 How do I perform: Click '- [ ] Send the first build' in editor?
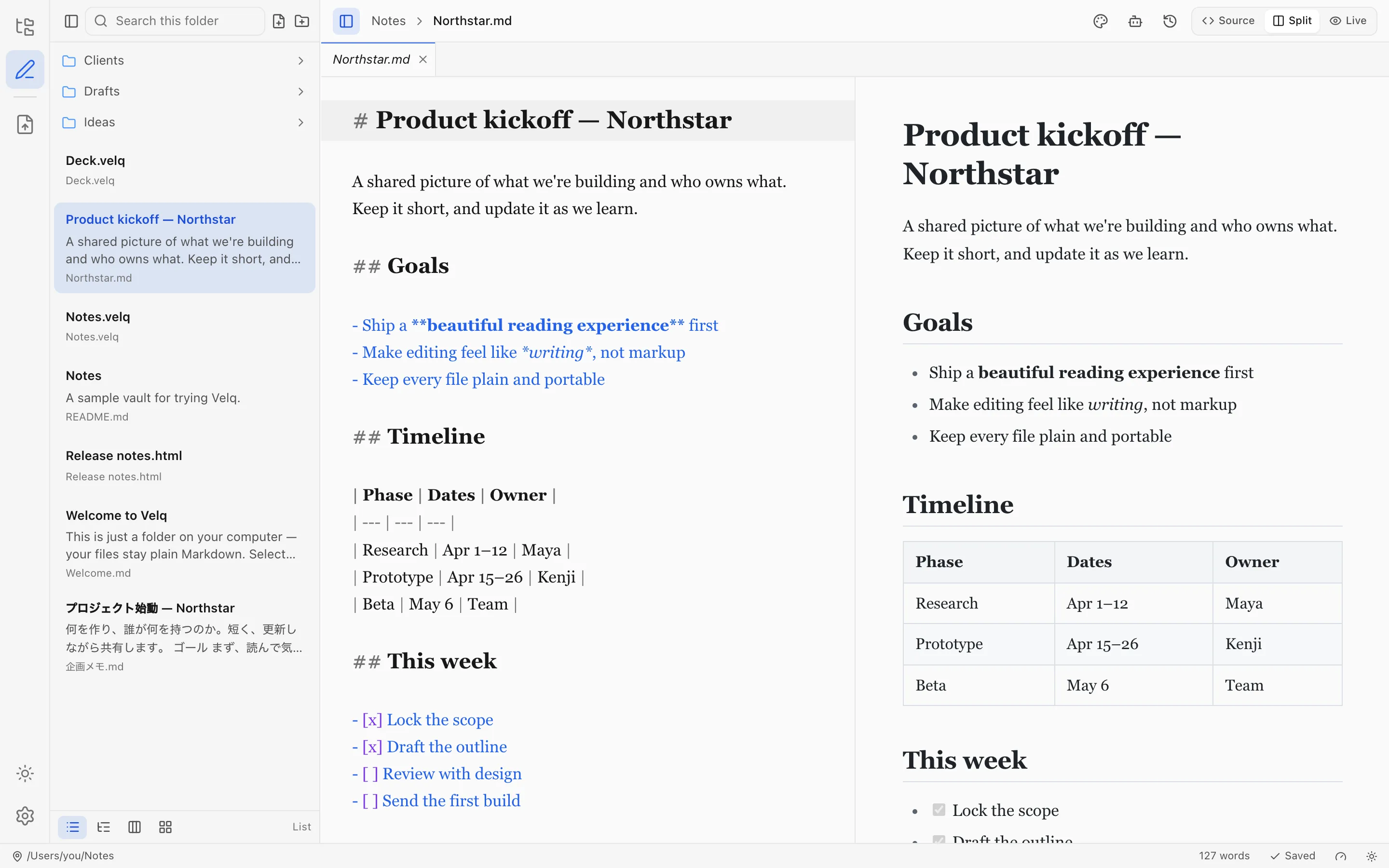(436, 801)
